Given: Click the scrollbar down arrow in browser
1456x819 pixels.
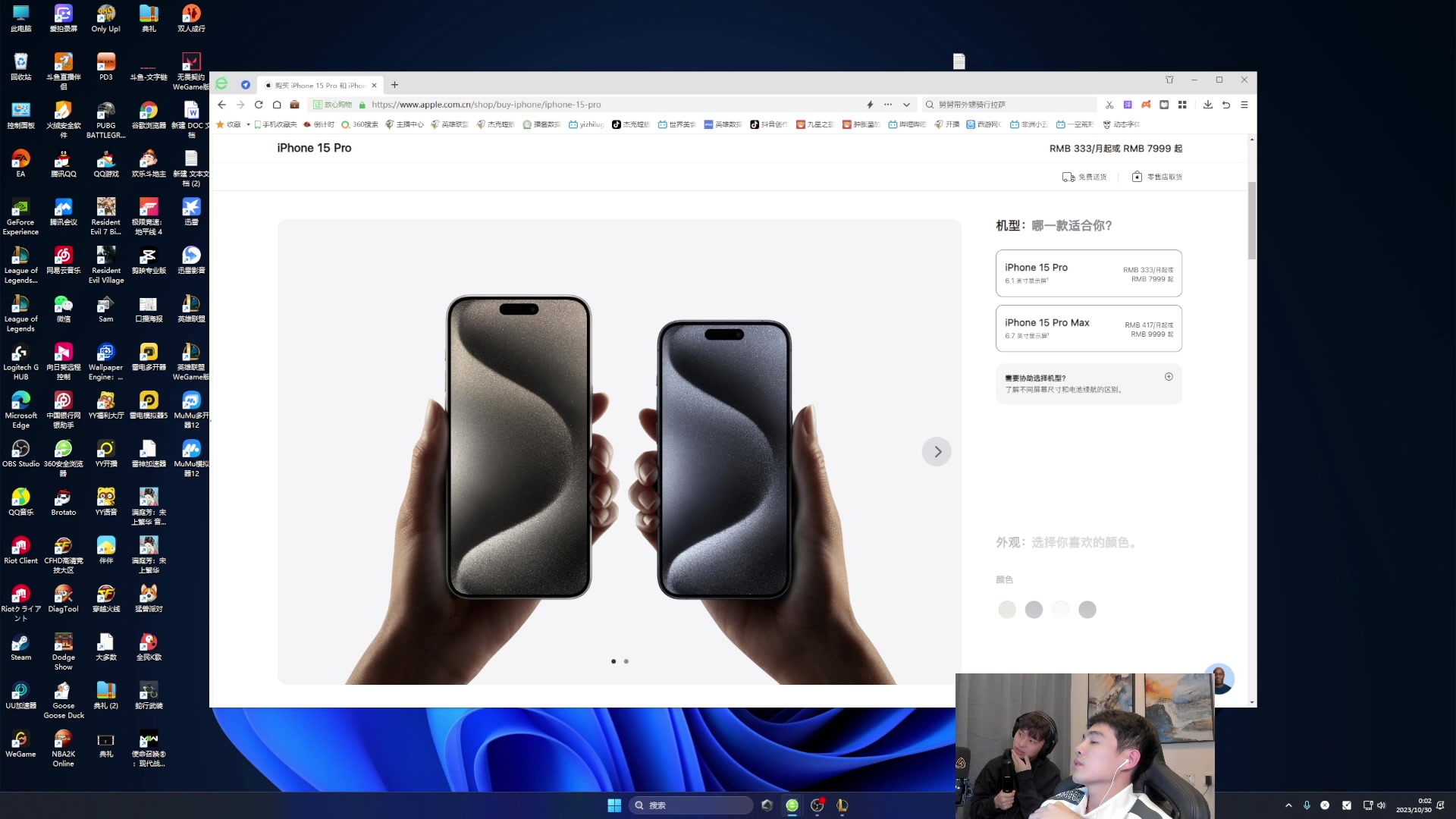Looking at the screenshot, I should tap(1251, 702).
